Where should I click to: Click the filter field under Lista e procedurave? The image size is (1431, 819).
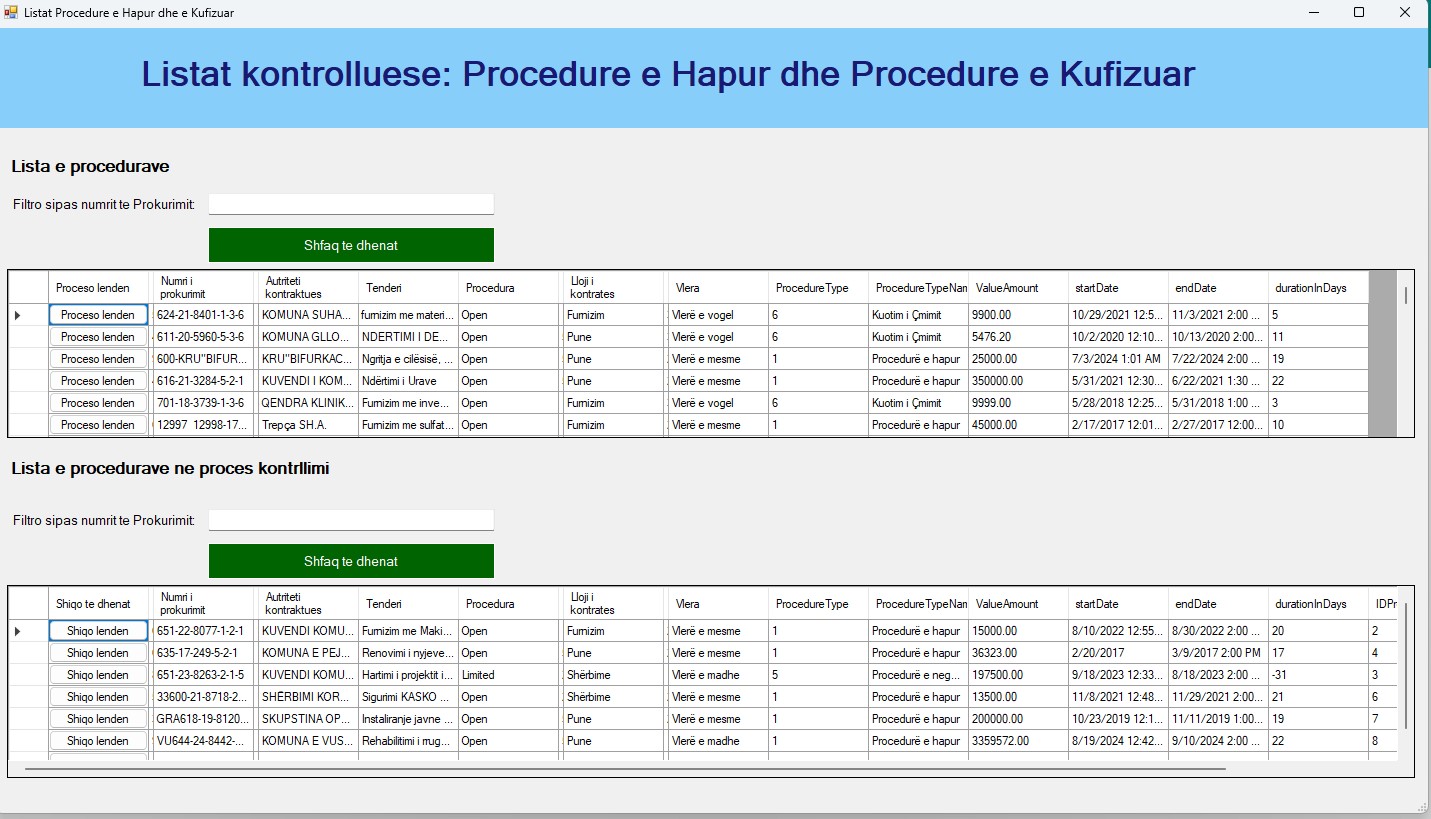pyautogui.click(x=351, y=204)
